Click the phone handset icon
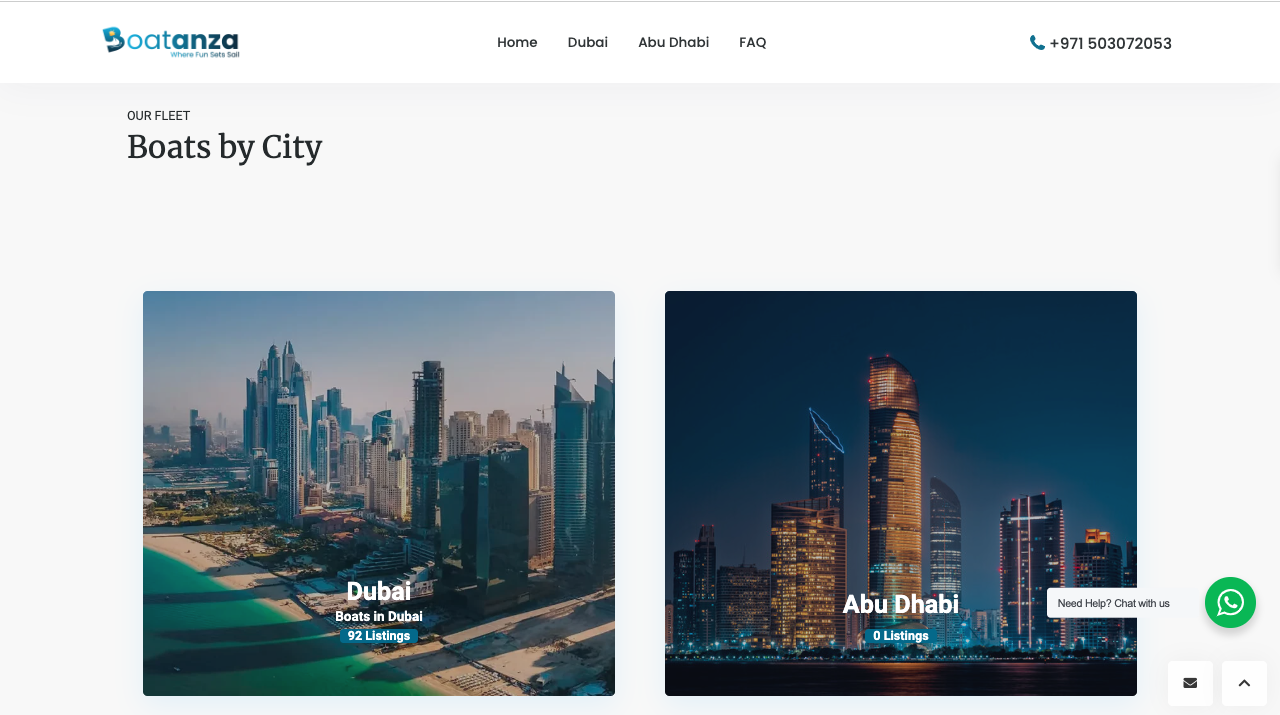The image size is (1280, 715). click(x=1037, y=43)
